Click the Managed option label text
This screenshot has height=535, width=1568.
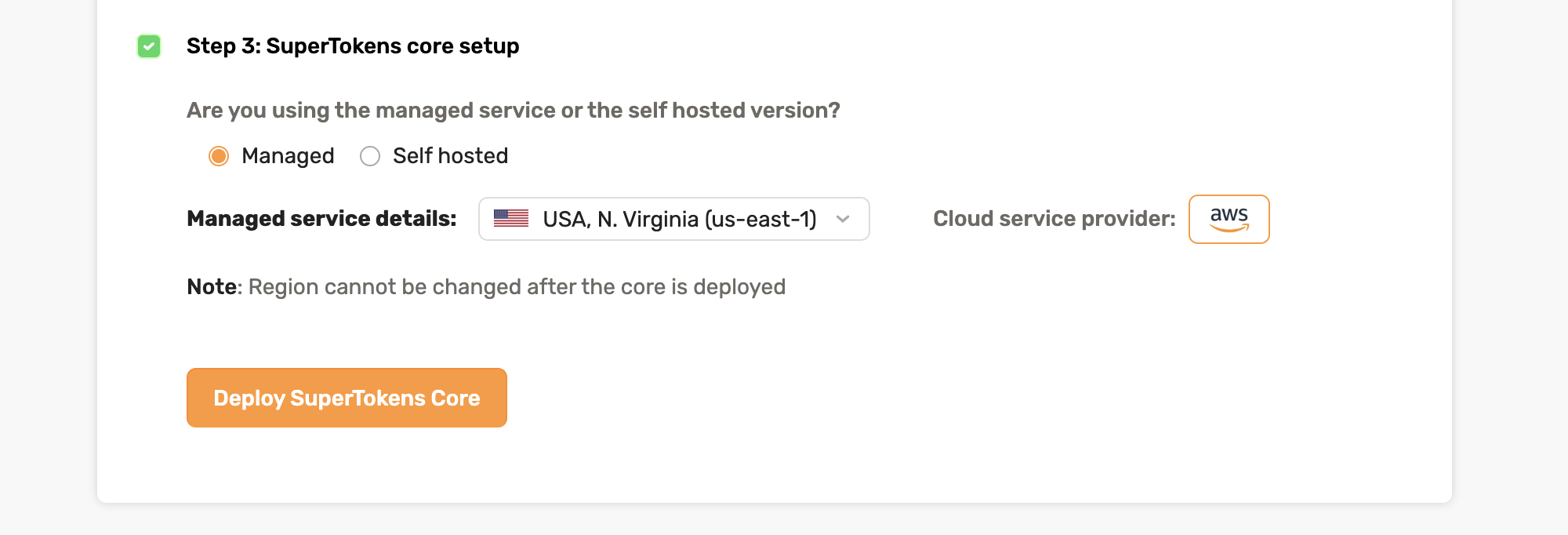click(x=288, y=156)
